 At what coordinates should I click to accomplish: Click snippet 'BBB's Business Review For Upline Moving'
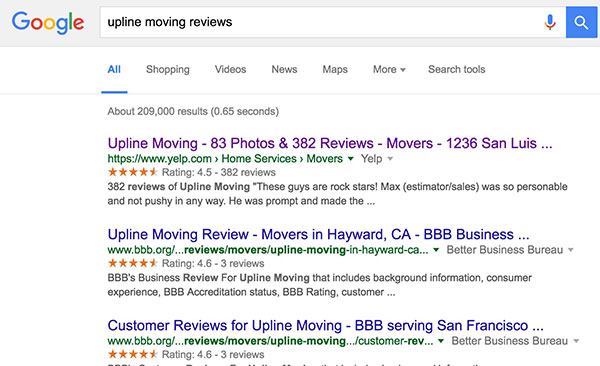tap(209, 278)
